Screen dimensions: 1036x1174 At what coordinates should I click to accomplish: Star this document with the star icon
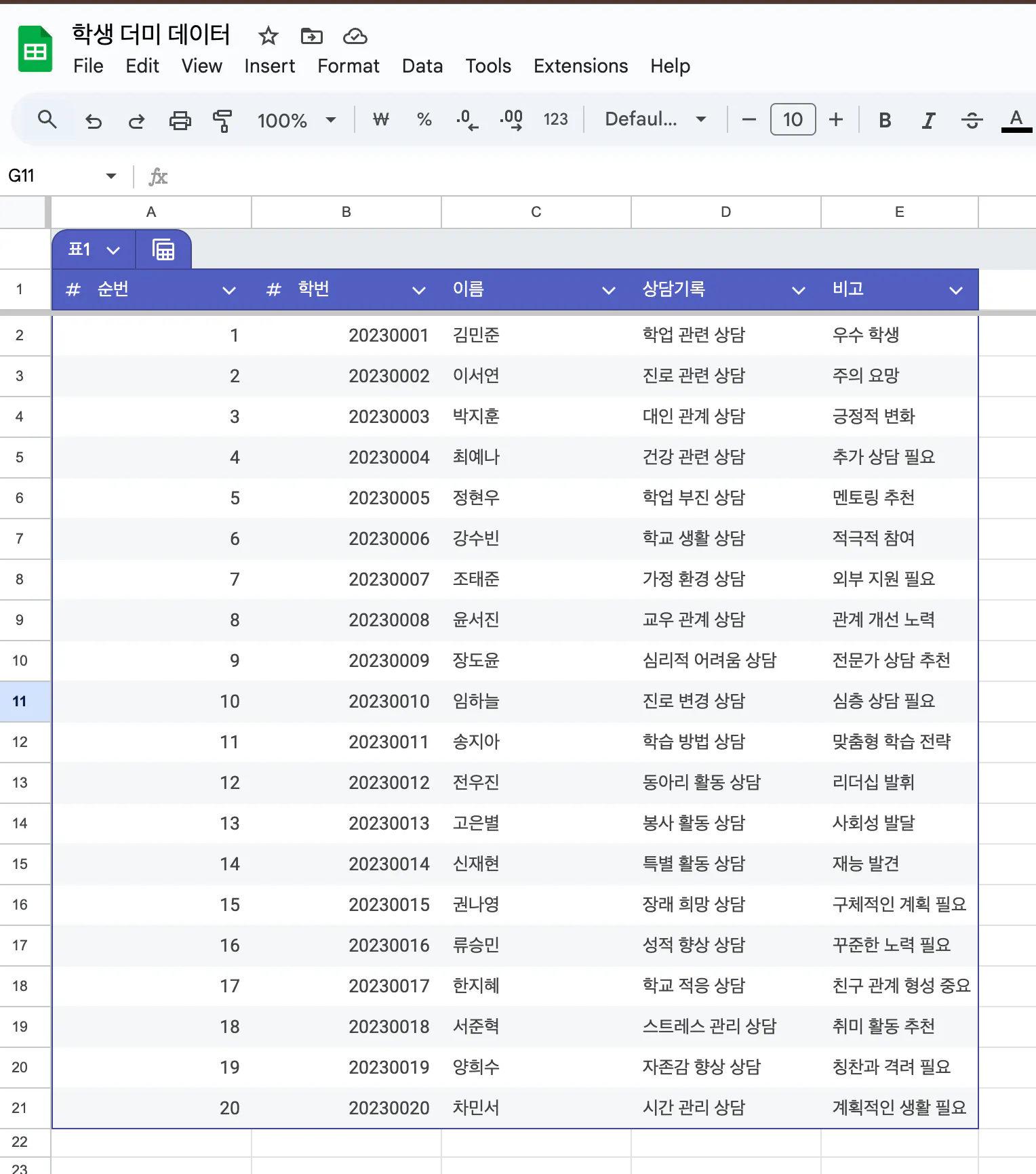click(x=268, y=36)
